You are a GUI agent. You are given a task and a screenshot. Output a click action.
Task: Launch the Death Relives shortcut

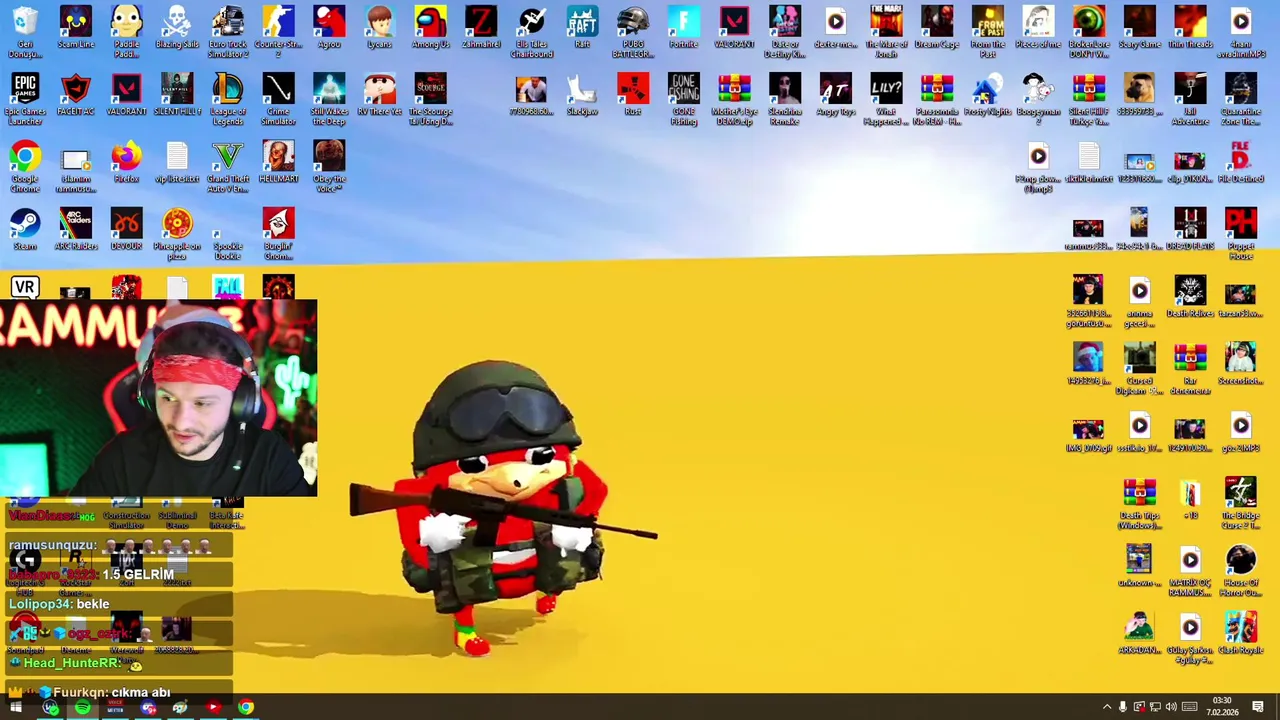coord(1190,296)
